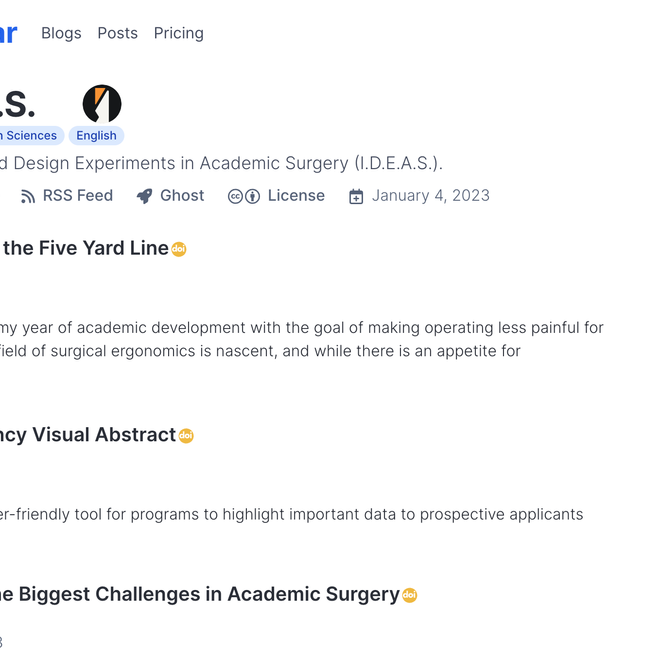The width and height of the screenshot is (660, 660).
Task: Go to the Posts page
Action: (117, 33)
